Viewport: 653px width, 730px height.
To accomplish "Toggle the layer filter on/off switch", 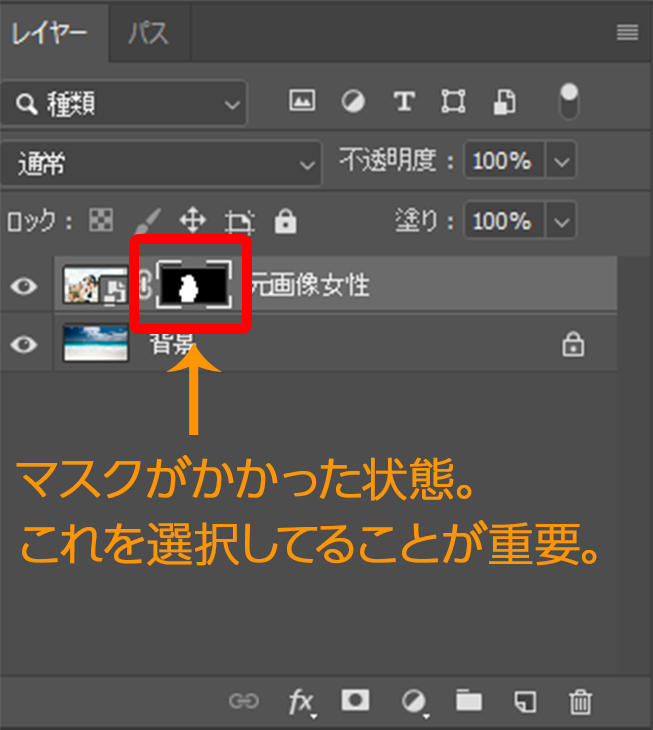I will click(568, 101).
